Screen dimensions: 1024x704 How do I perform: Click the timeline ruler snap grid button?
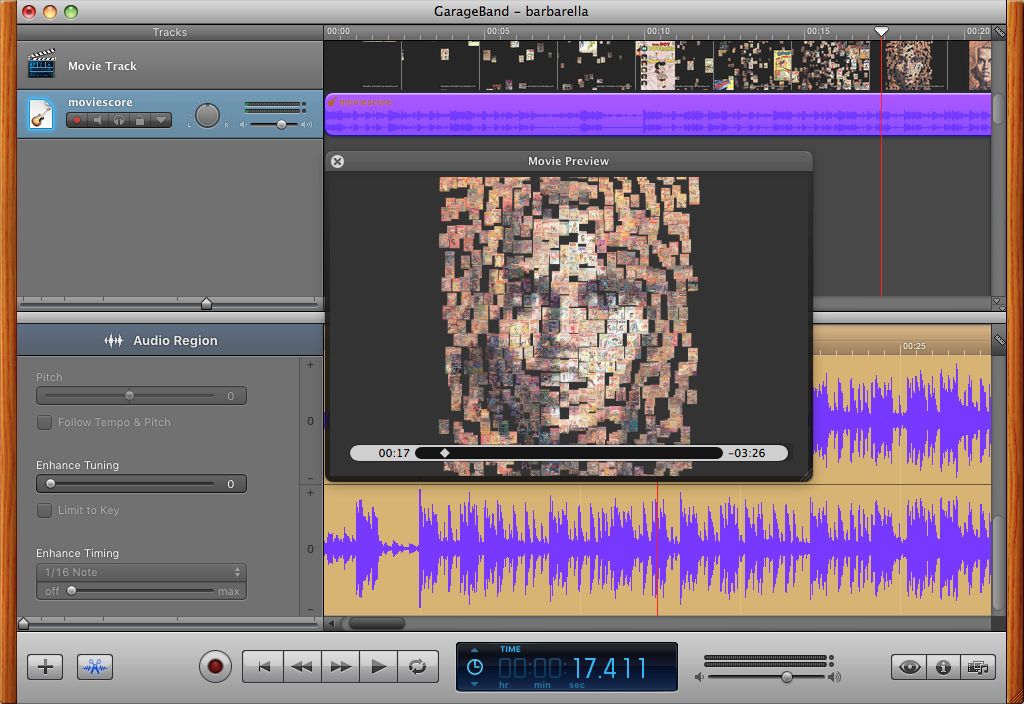[x=999, y=31]
